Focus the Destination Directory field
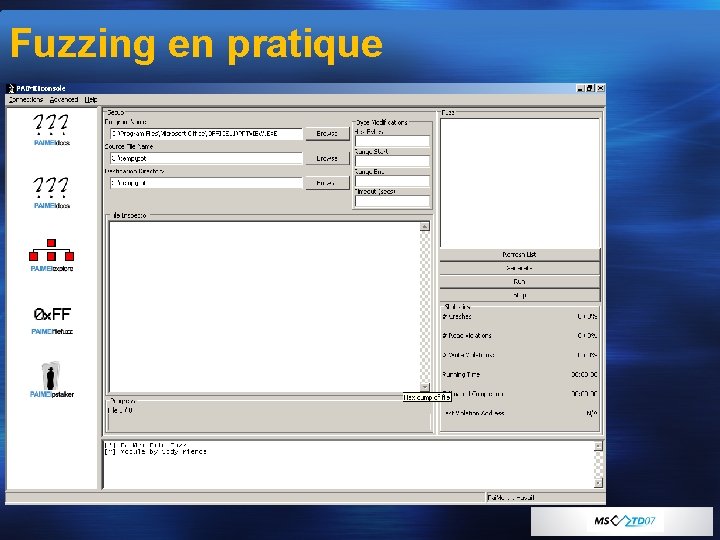The image size is (720, 540). (x=206, y=183)
